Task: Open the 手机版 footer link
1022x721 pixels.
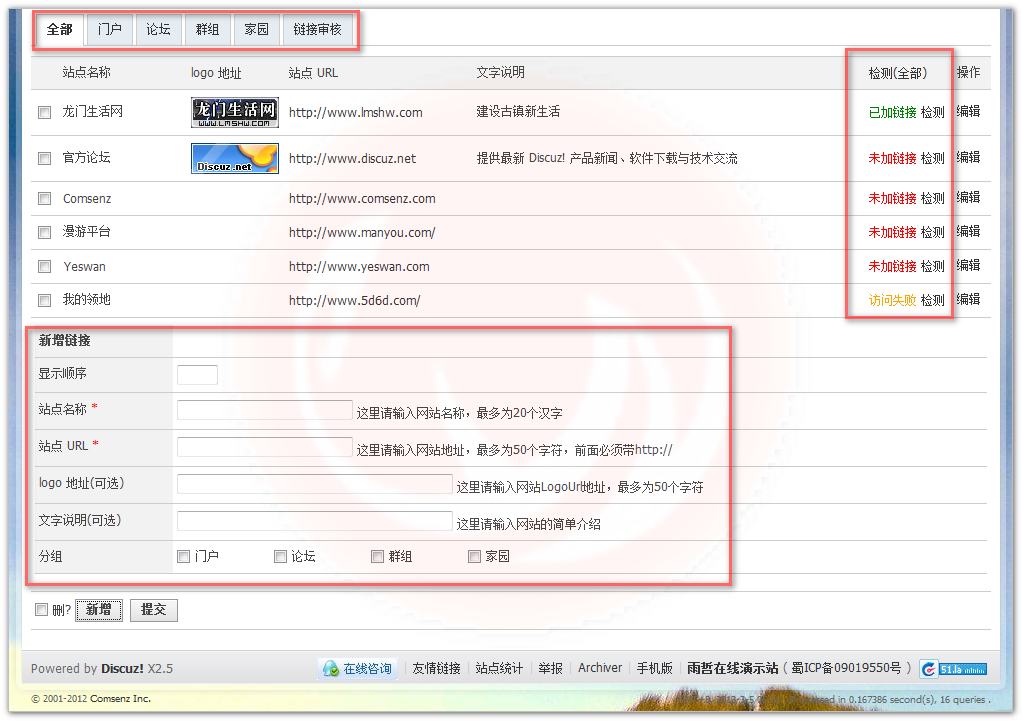Action: pos(654,668)
